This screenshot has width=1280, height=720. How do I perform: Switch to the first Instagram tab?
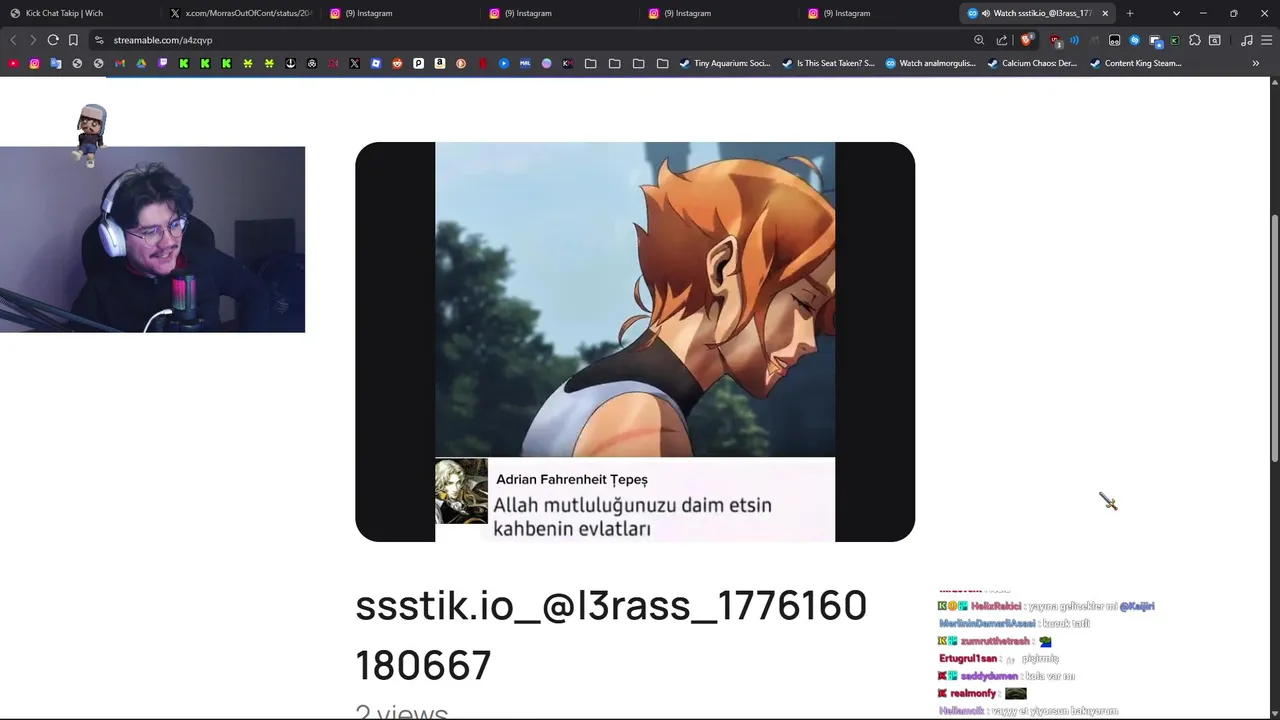400,13
